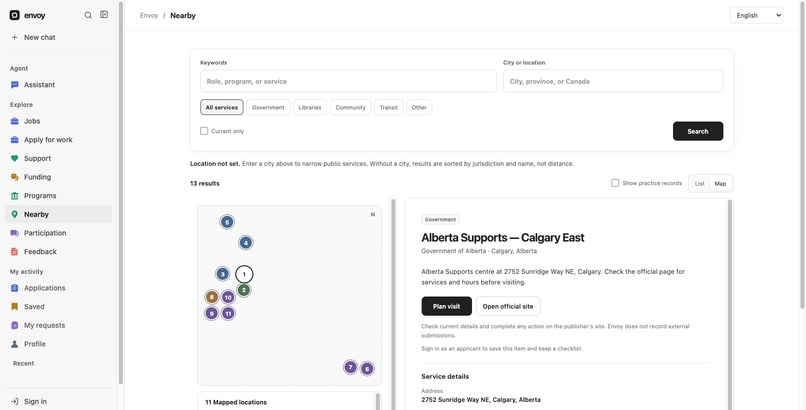Open Funding section
This screenshot has height=410, width=806.
click(x=59, y=177)
